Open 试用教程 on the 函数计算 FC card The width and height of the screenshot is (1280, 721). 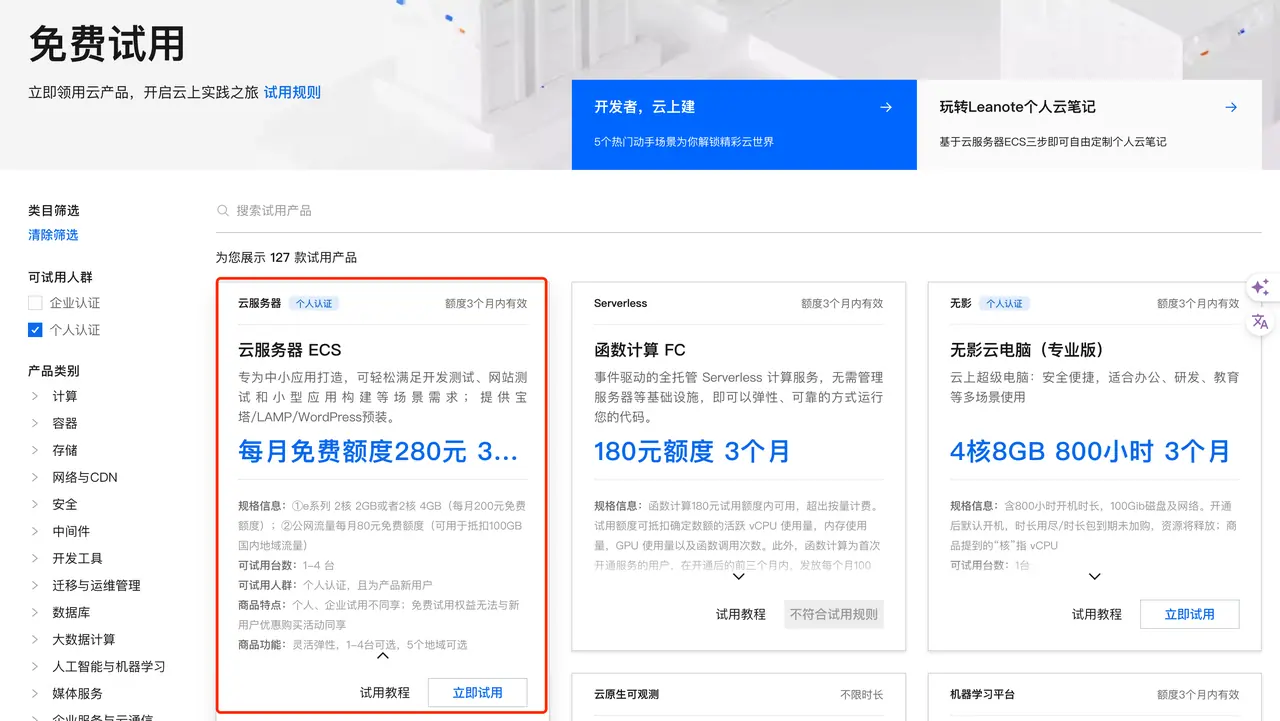click(x=740, y=614)
